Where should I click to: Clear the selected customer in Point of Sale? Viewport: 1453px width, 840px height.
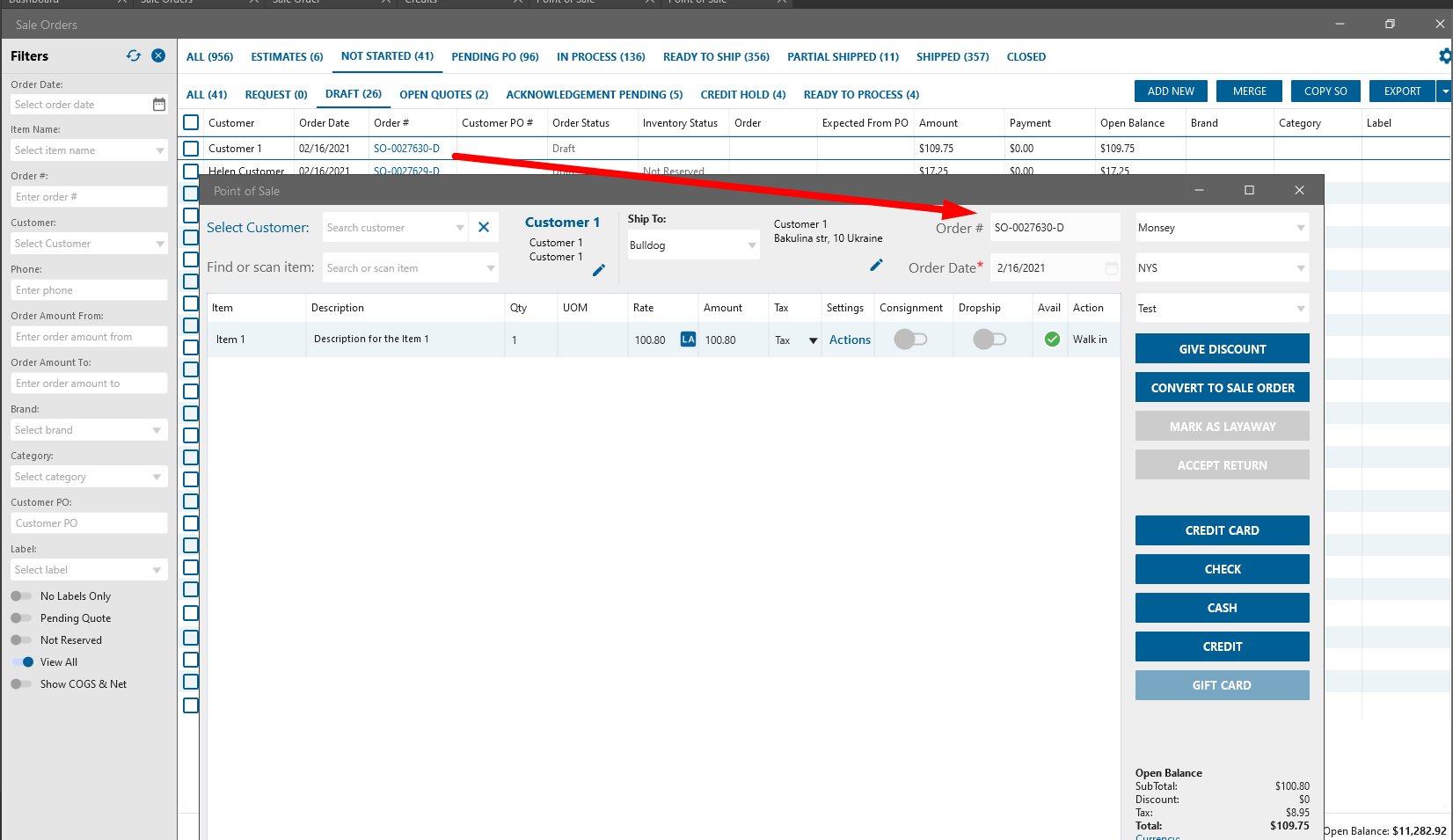pos(484,227)
